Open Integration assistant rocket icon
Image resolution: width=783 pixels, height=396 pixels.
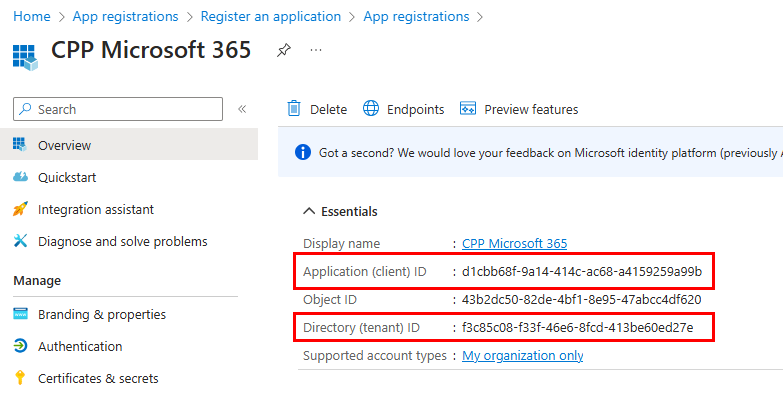[x=20, y=209]
